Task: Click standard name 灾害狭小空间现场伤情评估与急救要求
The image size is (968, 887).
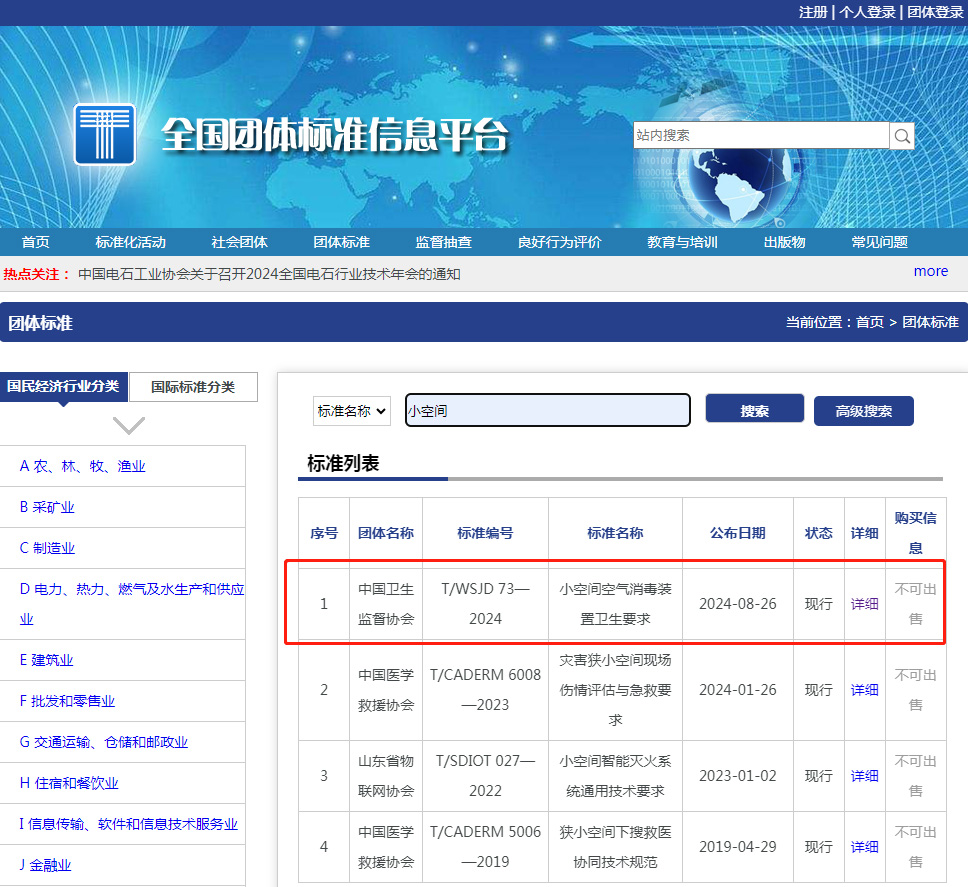Action: (615, 689)
